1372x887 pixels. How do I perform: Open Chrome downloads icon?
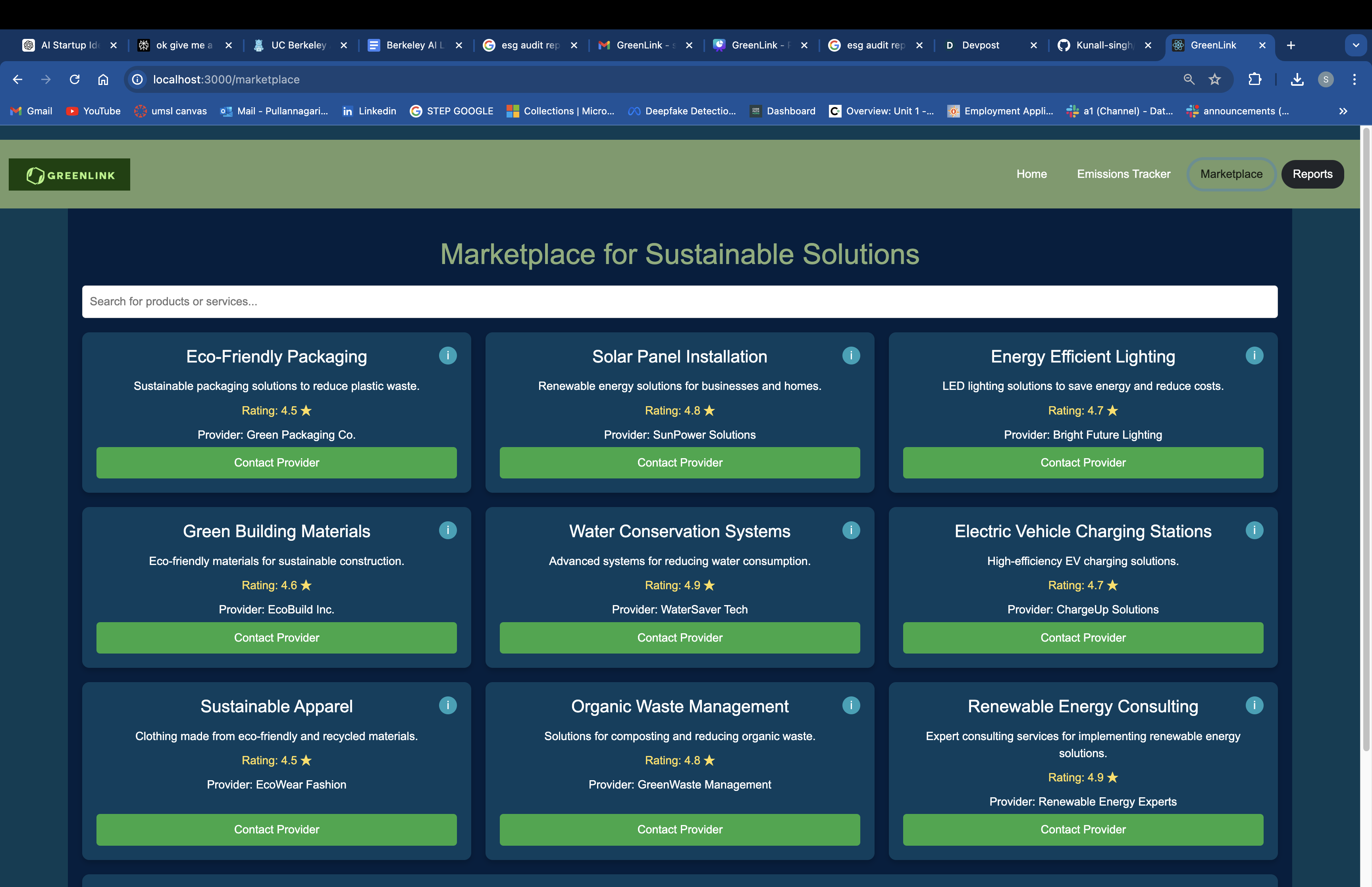coord(1297,79)
